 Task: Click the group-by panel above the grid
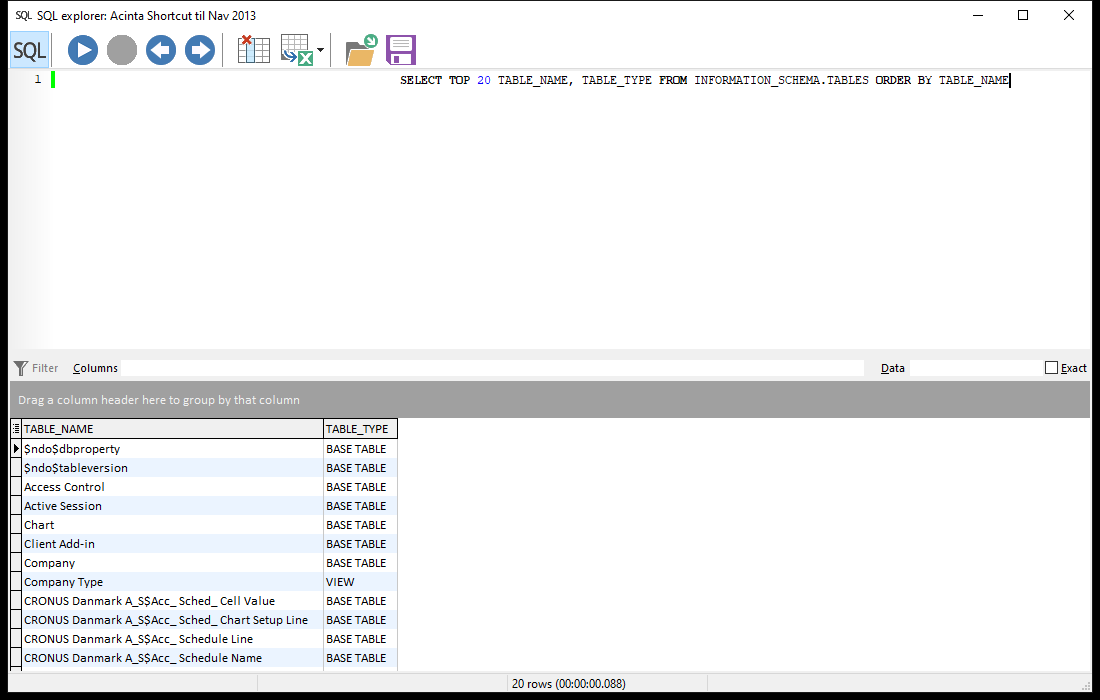coord(550,400)
